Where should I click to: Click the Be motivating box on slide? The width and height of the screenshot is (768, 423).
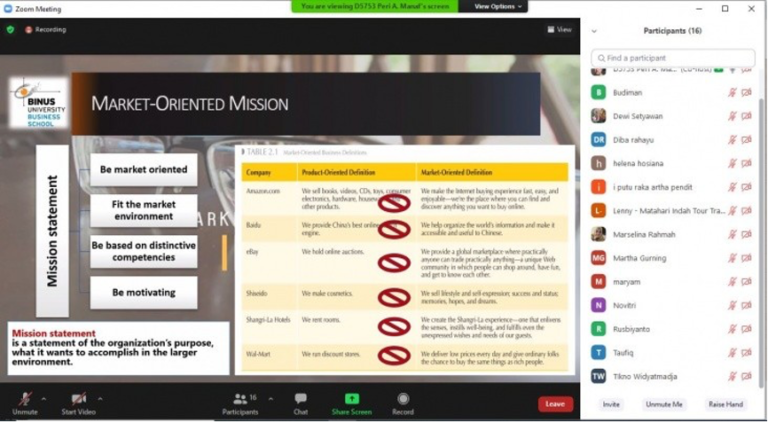tap(144, 292)
